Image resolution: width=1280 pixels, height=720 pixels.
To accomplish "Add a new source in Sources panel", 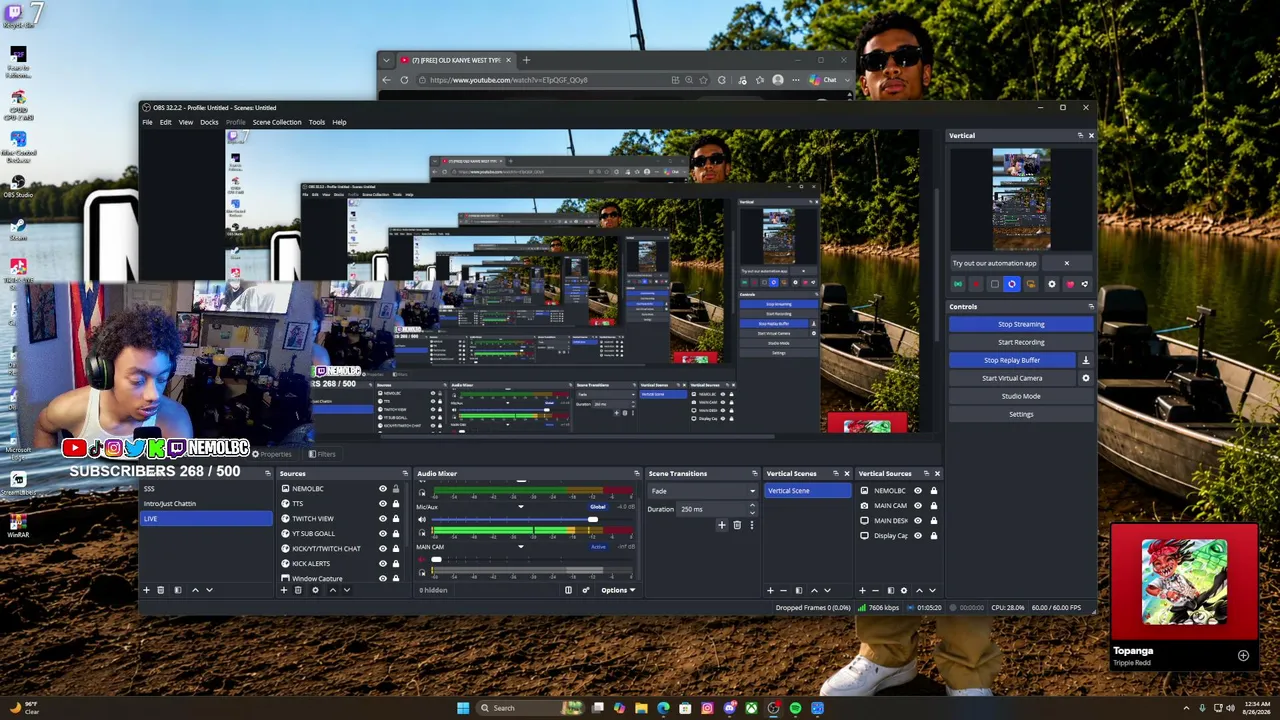I will (284, 590).
